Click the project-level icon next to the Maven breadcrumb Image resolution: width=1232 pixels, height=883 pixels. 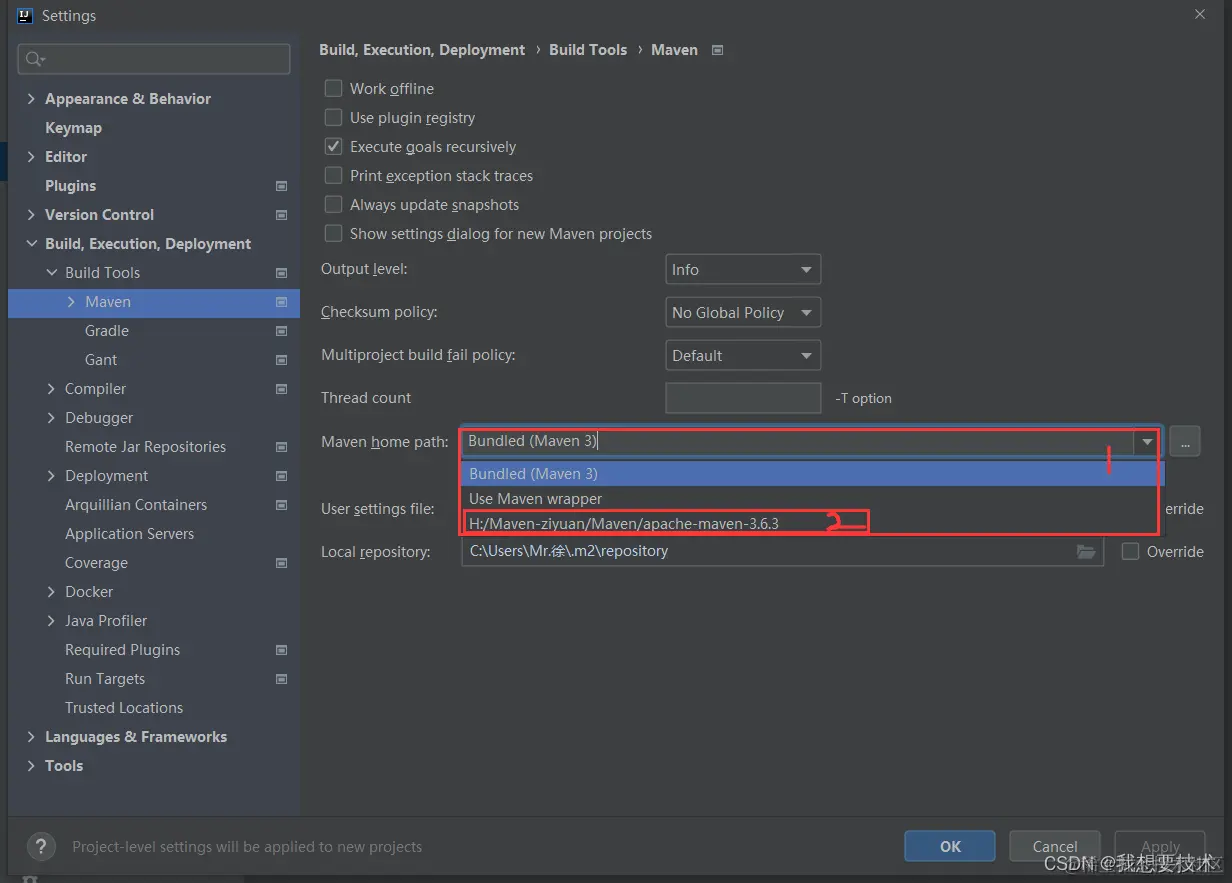point(717,50)
